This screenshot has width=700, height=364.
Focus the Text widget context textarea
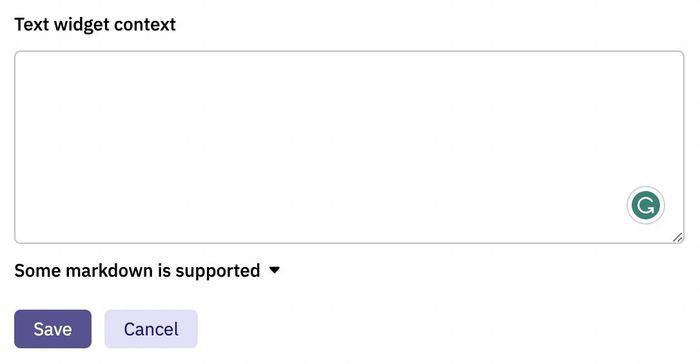point(349,147)
